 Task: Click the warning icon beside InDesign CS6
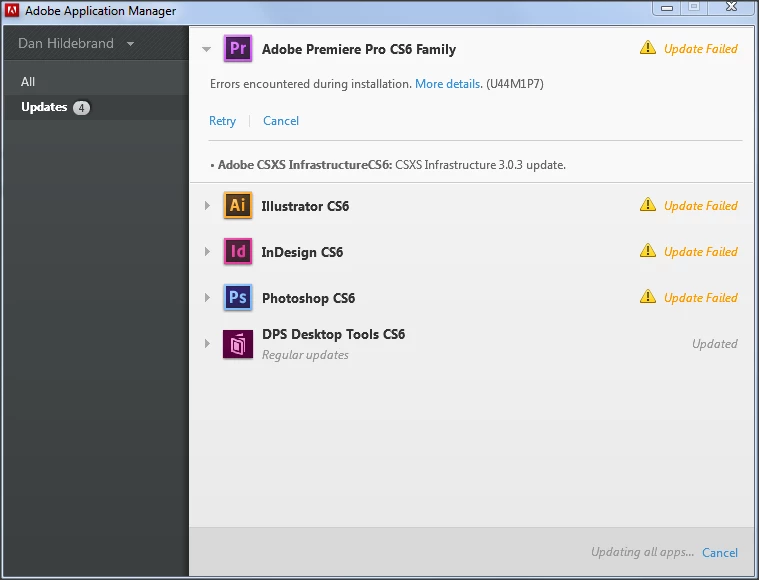click(x=648, y=251)
